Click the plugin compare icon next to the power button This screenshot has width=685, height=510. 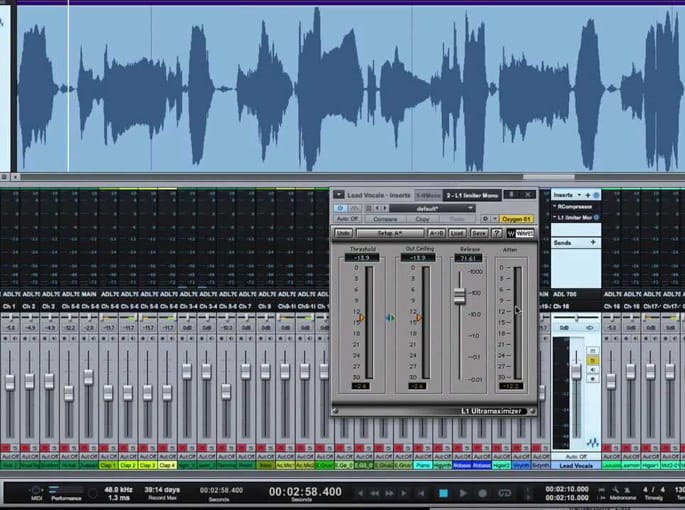click(x=354, y=208)
